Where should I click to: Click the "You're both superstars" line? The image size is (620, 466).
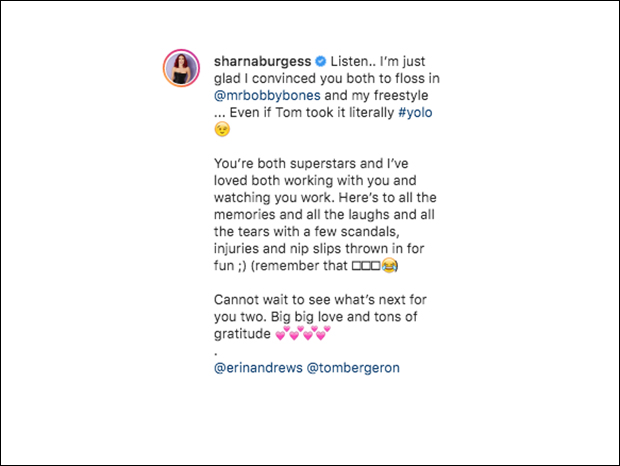[x=311, y=164]
